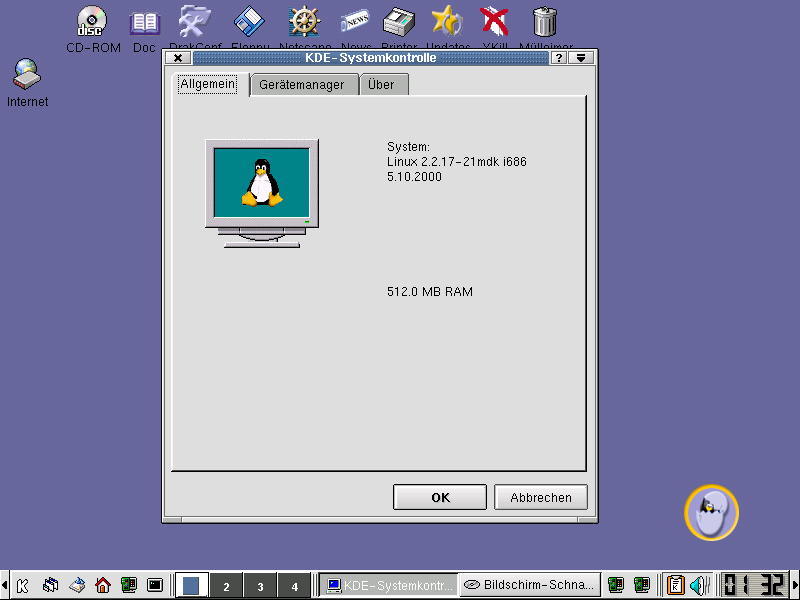This screenshot has height=600, width=800.
Task: Switch to virtual desktop 2
Action: (227, 586)
